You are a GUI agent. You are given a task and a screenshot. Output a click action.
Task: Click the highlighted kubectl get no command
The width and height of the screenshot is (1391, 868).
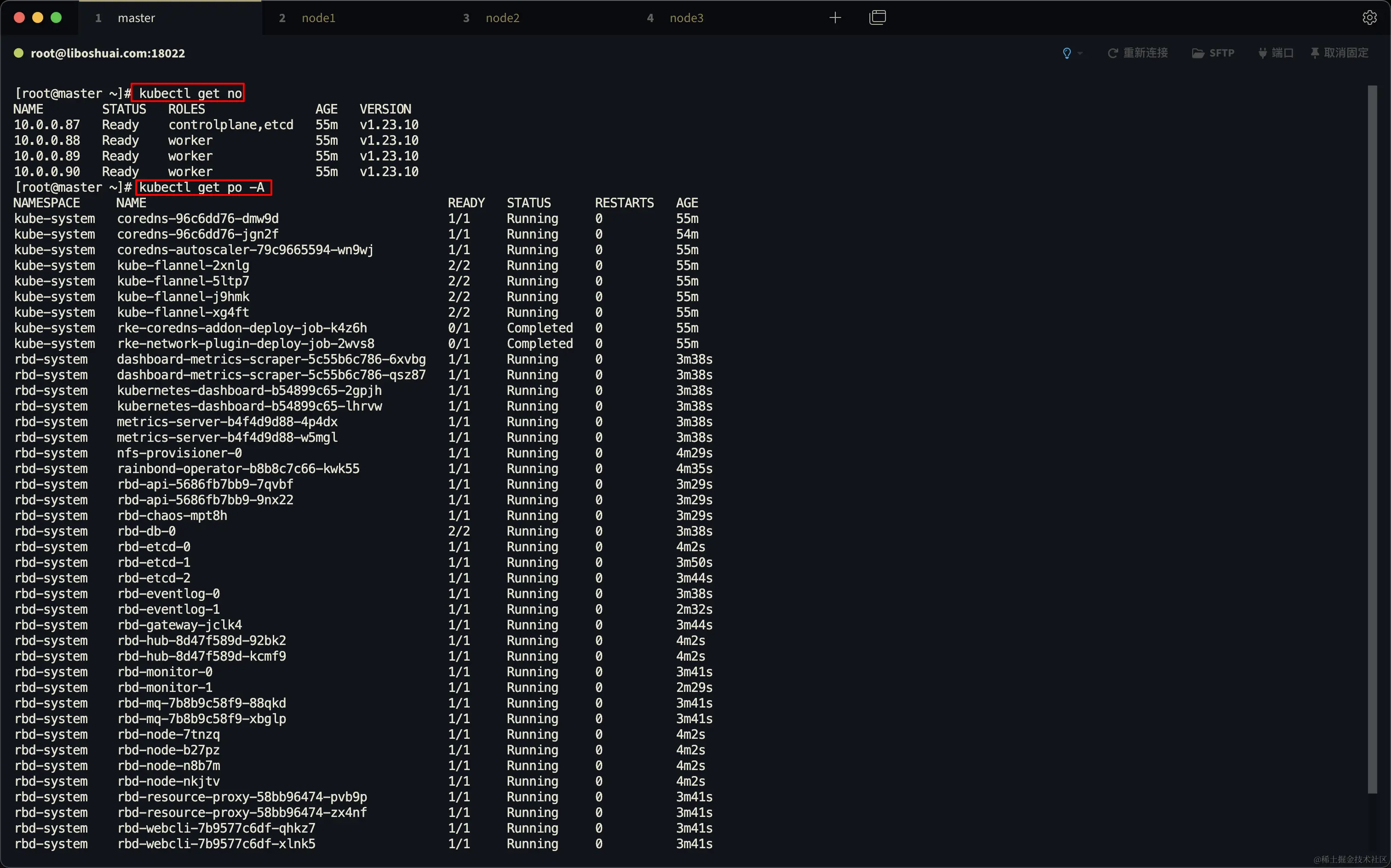click(x=190, y=93)
